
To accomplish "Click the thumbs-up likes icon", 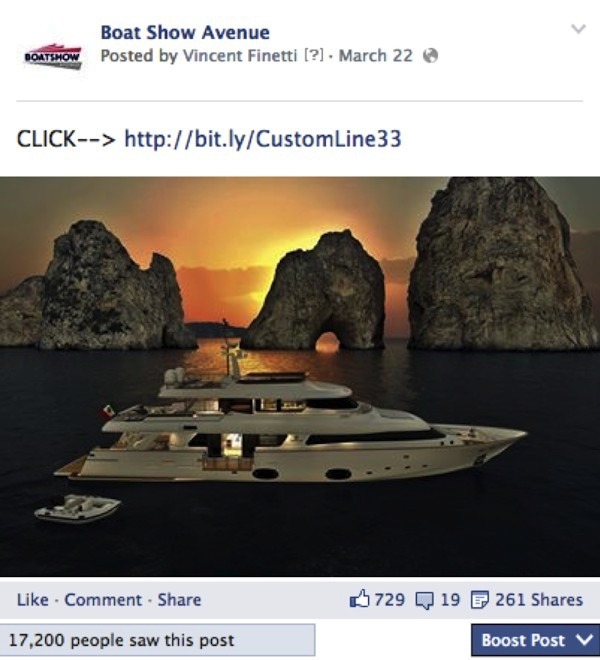I will click(x=359, y=599).
